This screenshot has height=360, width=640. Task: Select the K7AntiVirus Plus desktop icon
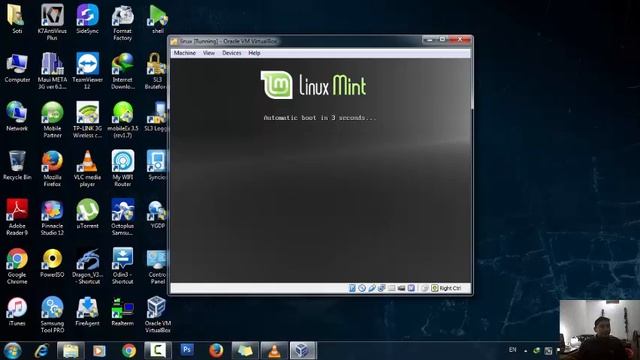(x=52, y=21)
